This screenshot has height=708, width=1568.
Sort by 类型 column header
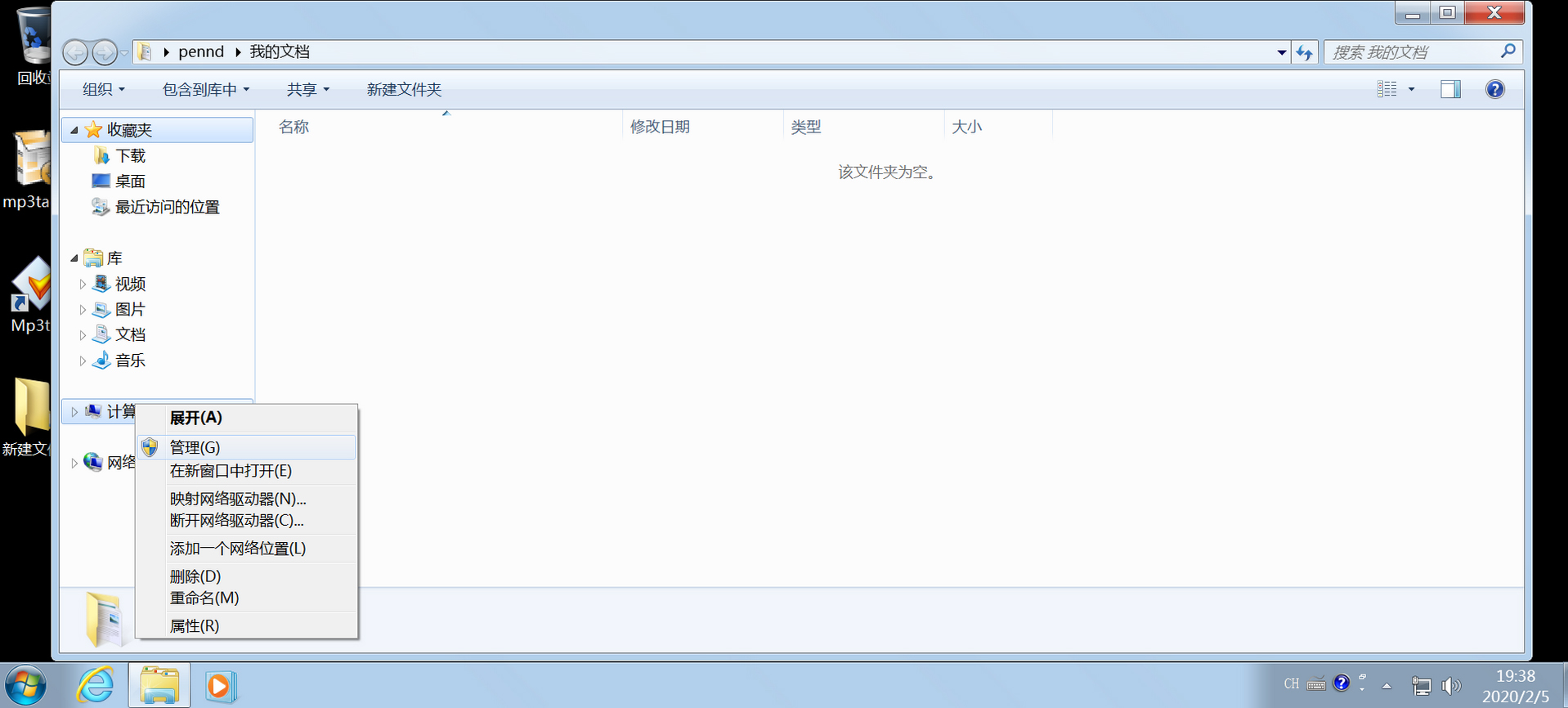[806, 127]
